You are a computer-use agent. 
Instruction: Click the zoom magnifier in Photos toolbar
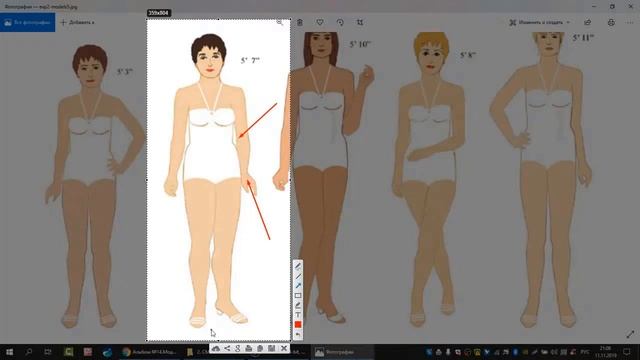[x=280, y=22]
